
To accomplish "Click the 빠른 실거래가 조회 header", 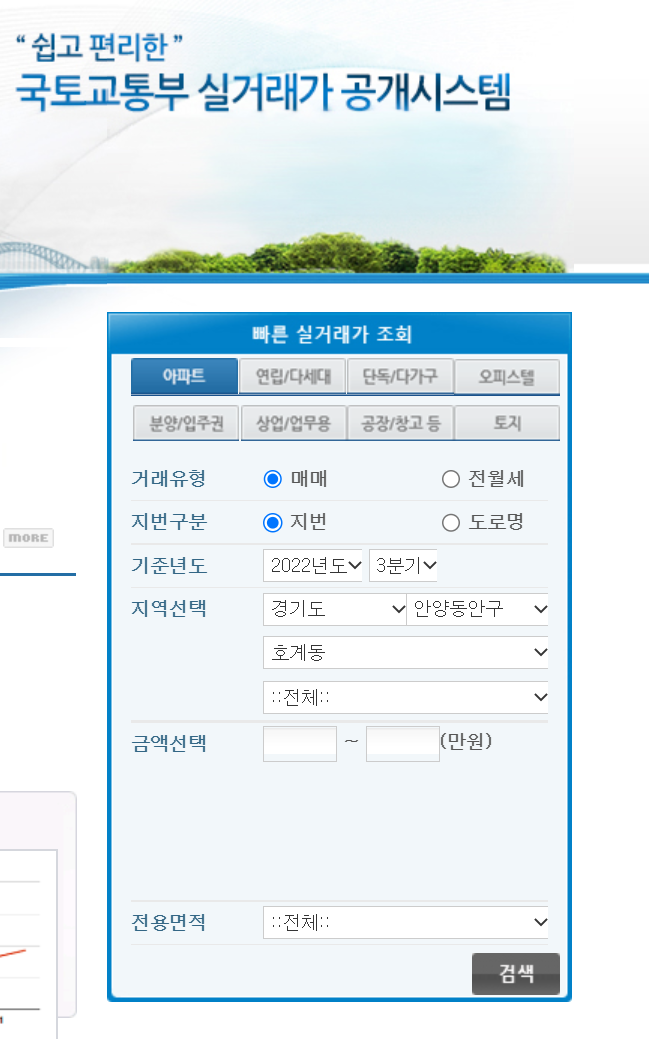I will click(332, 334).
